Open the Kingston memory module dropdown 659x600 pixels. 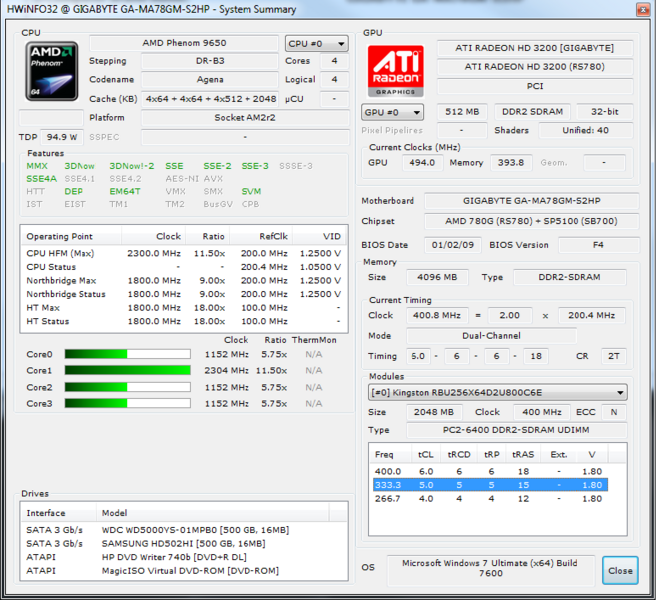pyautogui.click(x=498, y=392)
